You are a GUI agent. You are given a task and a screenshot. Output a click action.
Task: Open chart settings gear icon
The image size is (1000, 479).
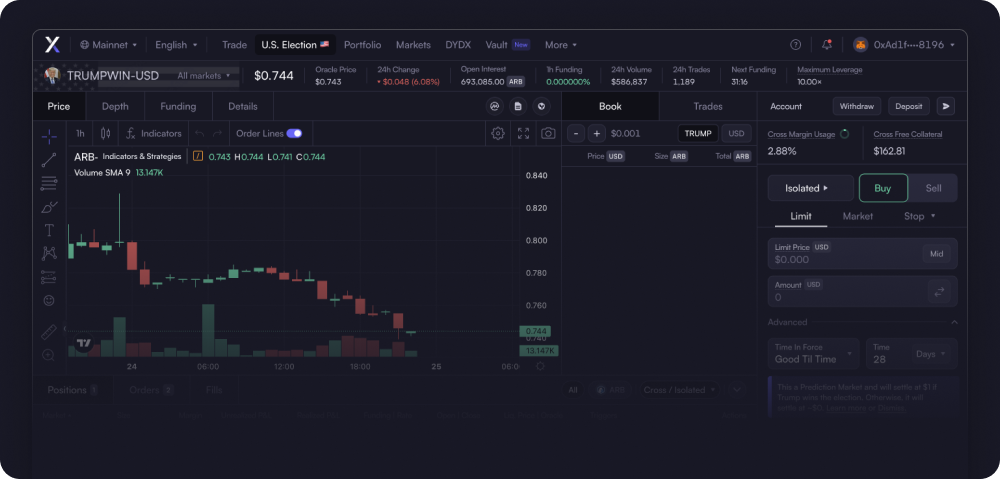pos(498,133)
